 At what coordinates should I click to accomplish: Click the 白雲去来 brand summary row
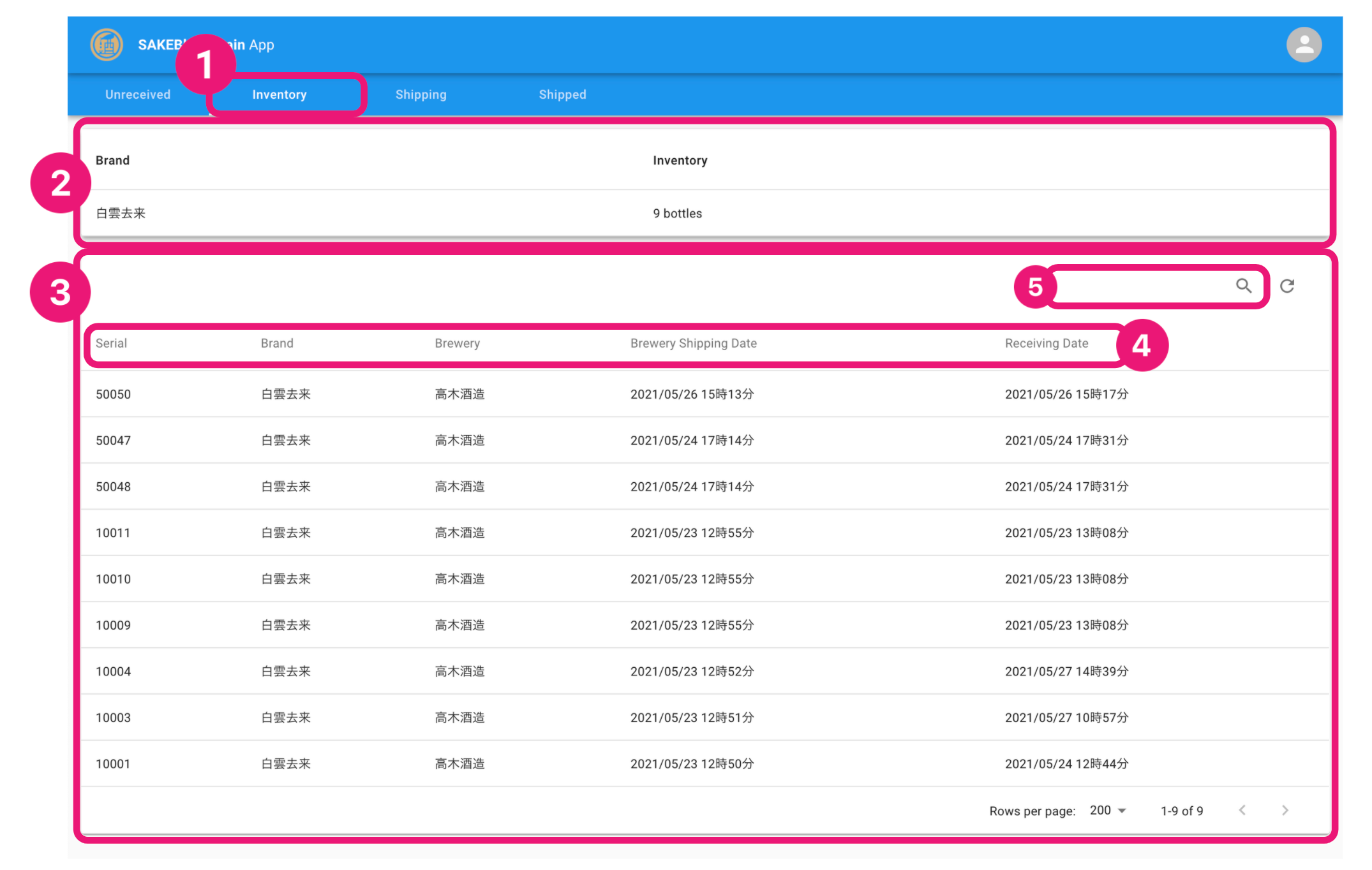(121, 213)
